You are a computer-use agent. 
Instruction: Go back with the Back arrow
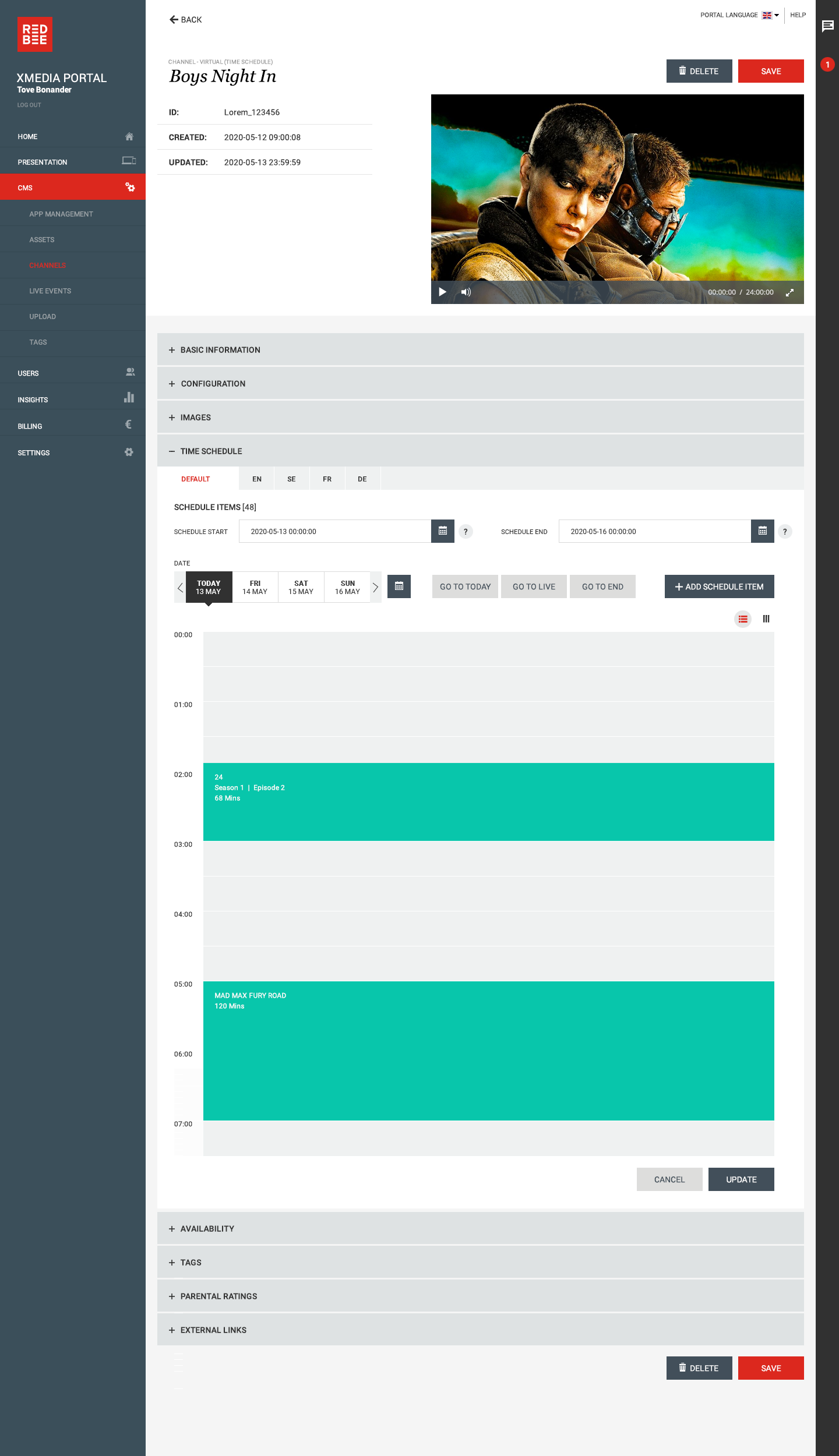coord(185,20)
